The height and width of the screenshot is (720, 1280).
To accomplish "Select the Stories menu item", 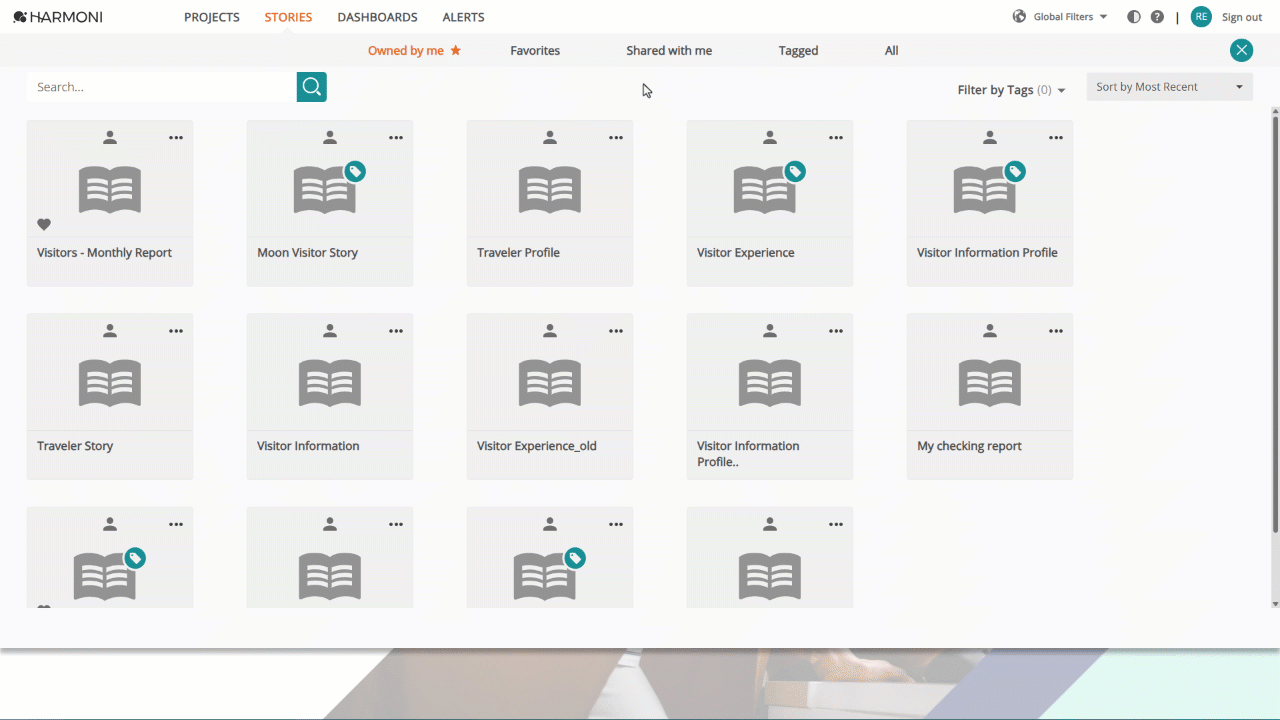I will click(x=288, y=17).
